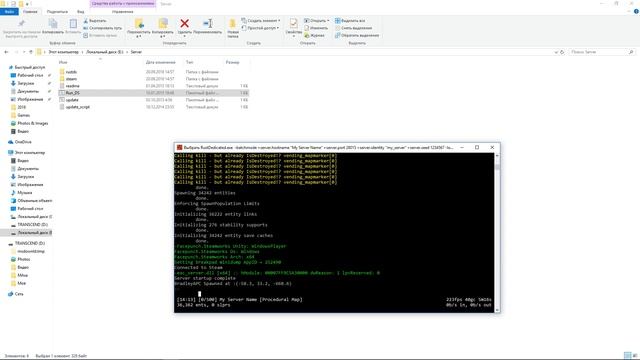The image size is (640, 360).
Task: Go back with the Back arrow
Action: [6, 52]
